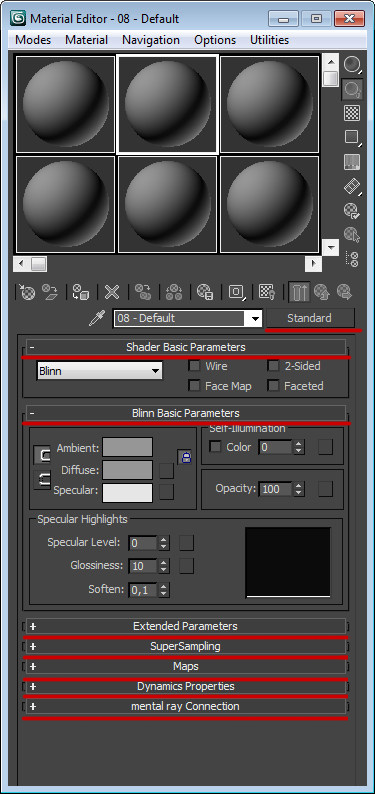Expand the SuperSampling rollout
The height and width of the screenshot is (794, 375).
click(x=185, y=647)
